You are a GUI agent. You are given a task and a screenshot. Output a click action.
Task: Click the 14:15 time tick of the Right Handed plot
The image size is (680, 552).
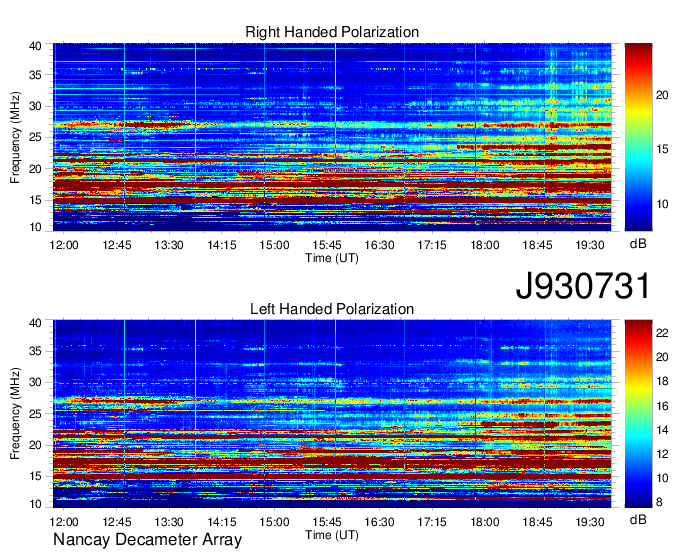point(222,245)
